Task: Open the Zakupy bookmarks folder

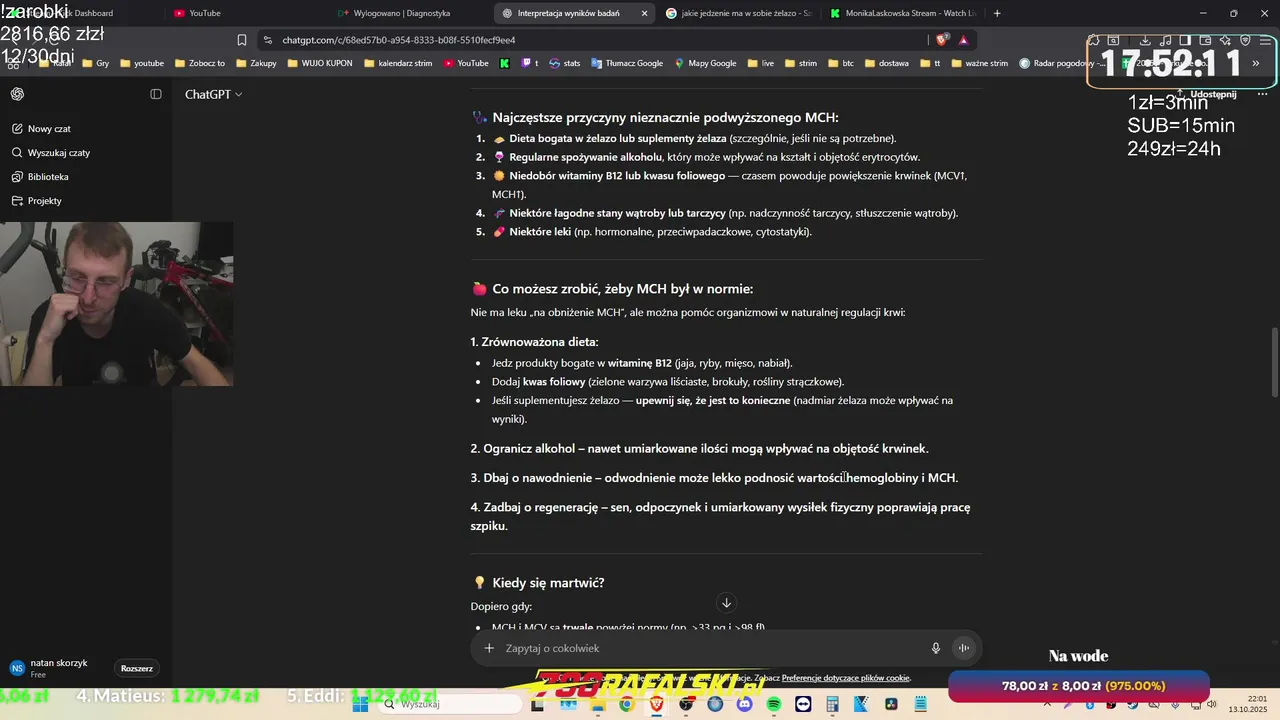Action: click(256, 63)
